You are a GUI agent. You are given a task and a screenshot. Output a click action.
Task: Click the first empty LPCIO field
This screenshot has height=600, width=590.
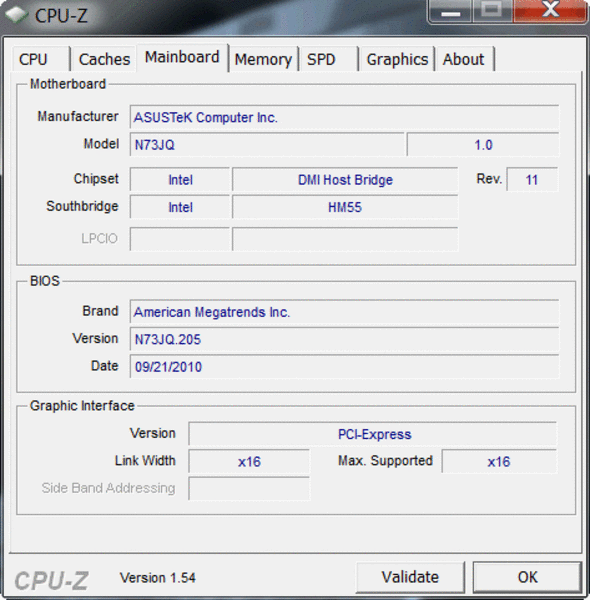(180, 239)
